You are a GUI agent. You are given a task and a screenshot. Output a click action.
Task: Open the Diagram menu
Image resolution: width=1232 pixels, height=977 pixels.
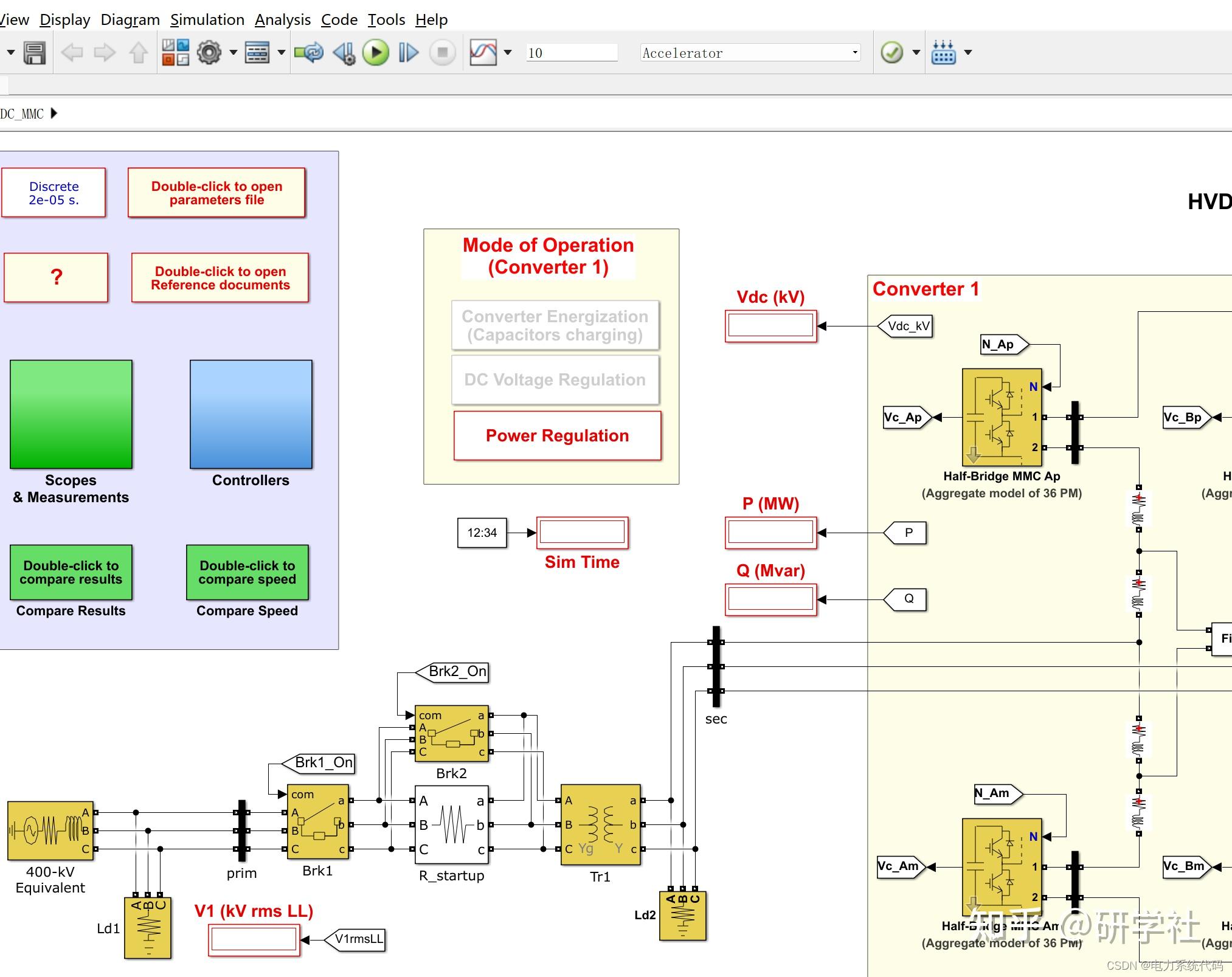[x=130, y=19]
